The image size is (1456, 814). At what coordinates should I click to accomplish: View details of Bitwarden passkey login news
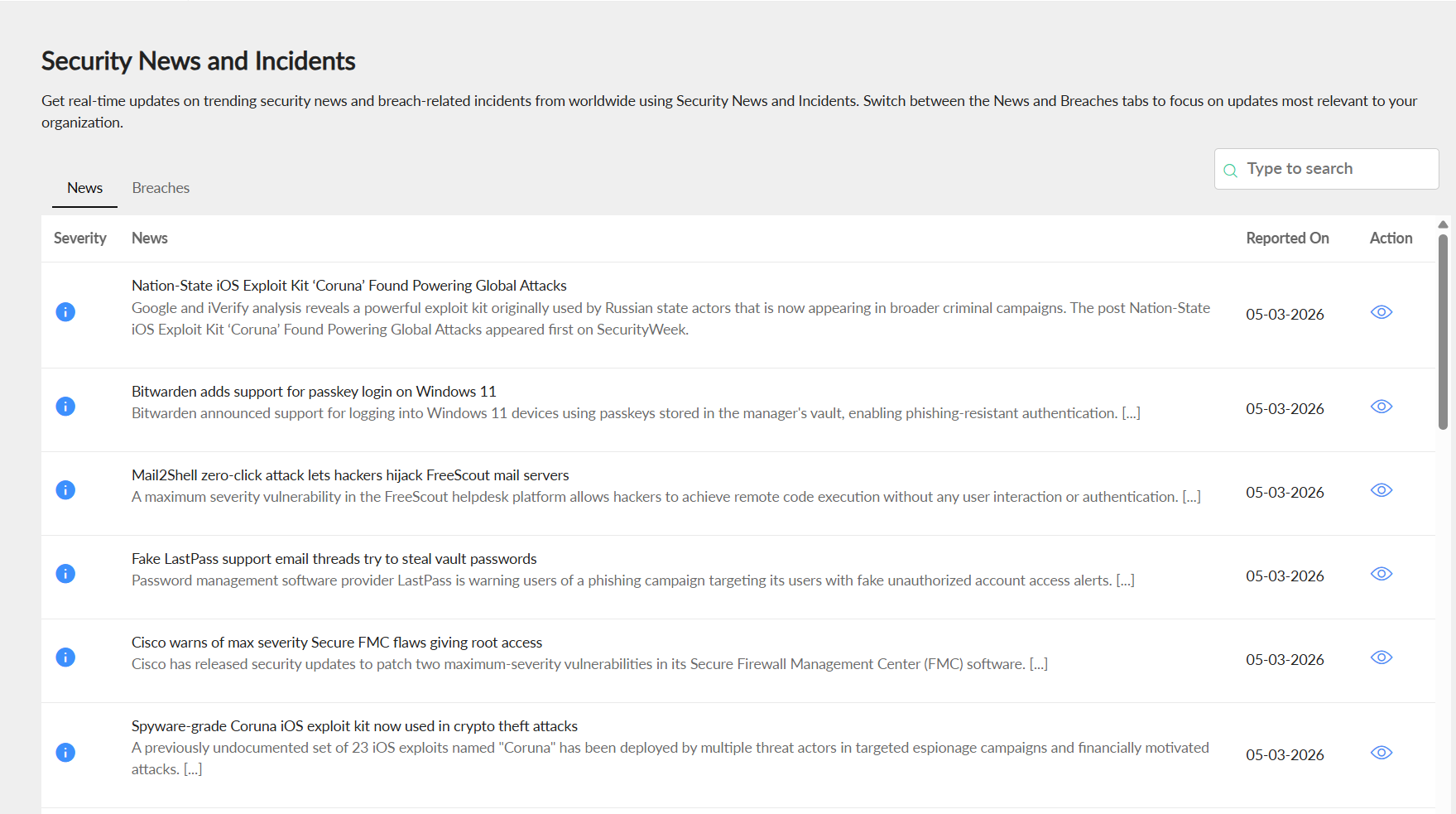point(1381,407)
